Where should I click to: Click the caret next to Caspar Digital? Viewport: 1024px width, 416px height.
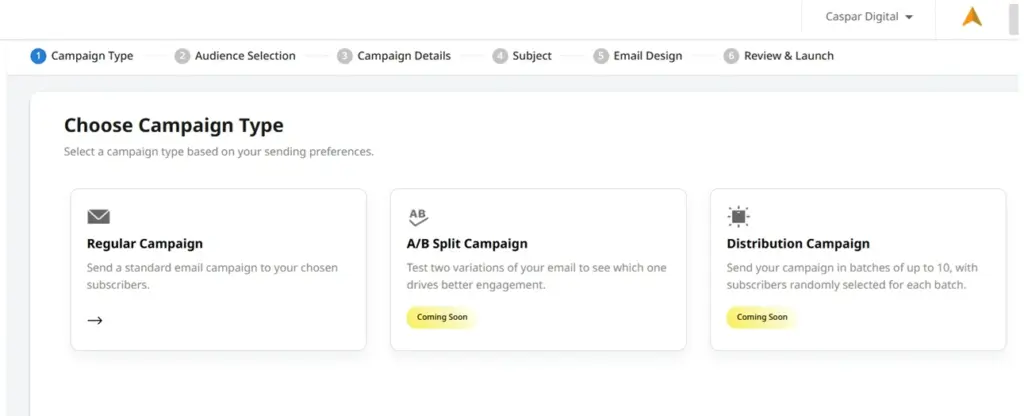click(x=908, y=18)
